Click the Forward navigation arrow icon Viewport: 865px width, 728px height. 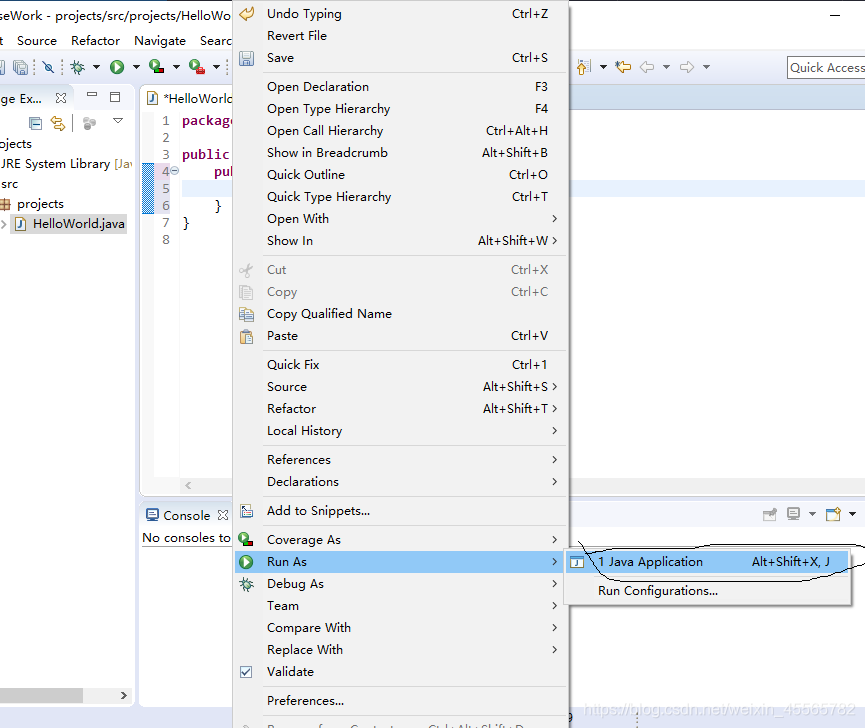pyautogui.click(x=687, y=67)
